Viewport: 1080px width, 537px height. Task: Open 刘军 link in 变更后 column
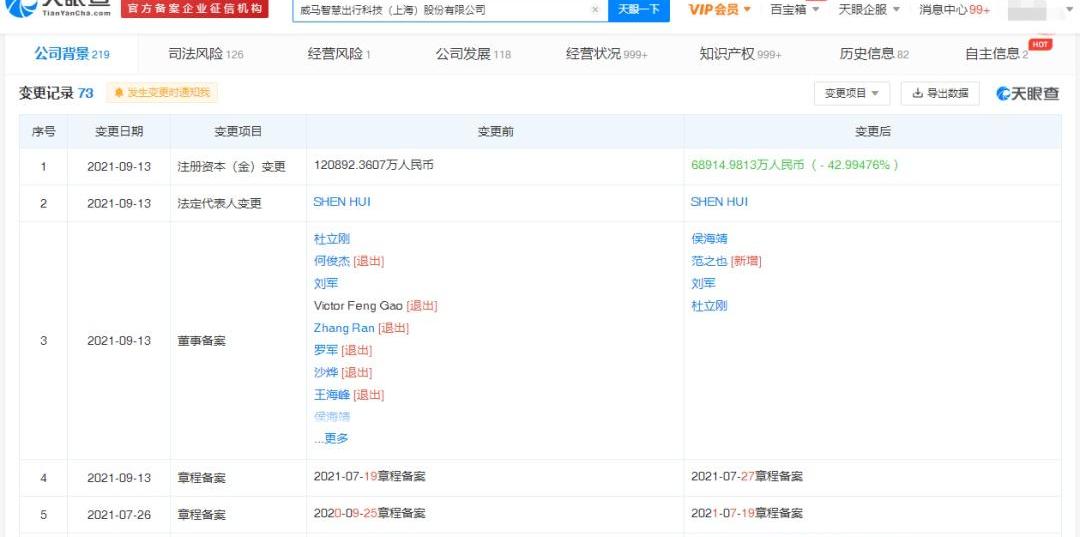[703, 283]
